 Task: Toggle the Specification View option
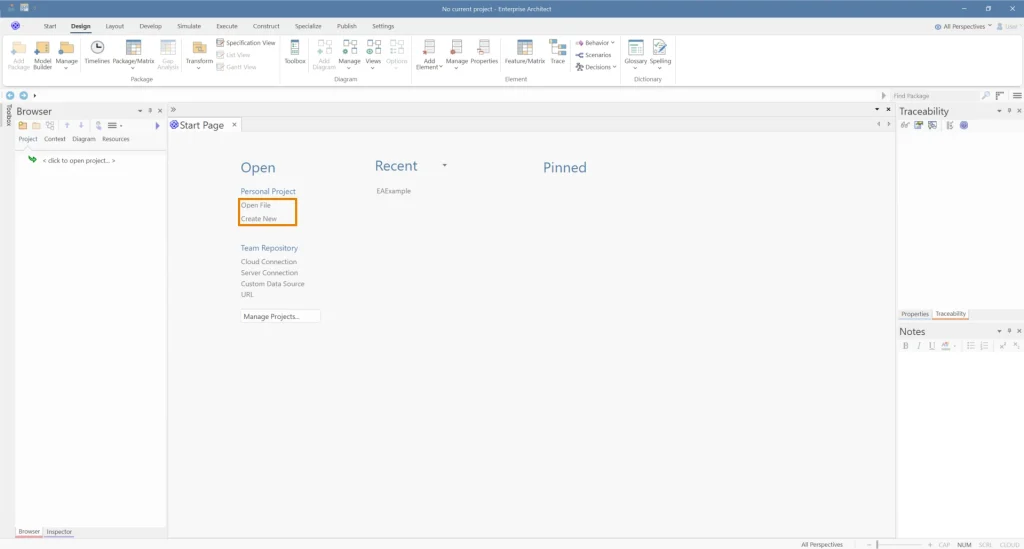[246, 42]
